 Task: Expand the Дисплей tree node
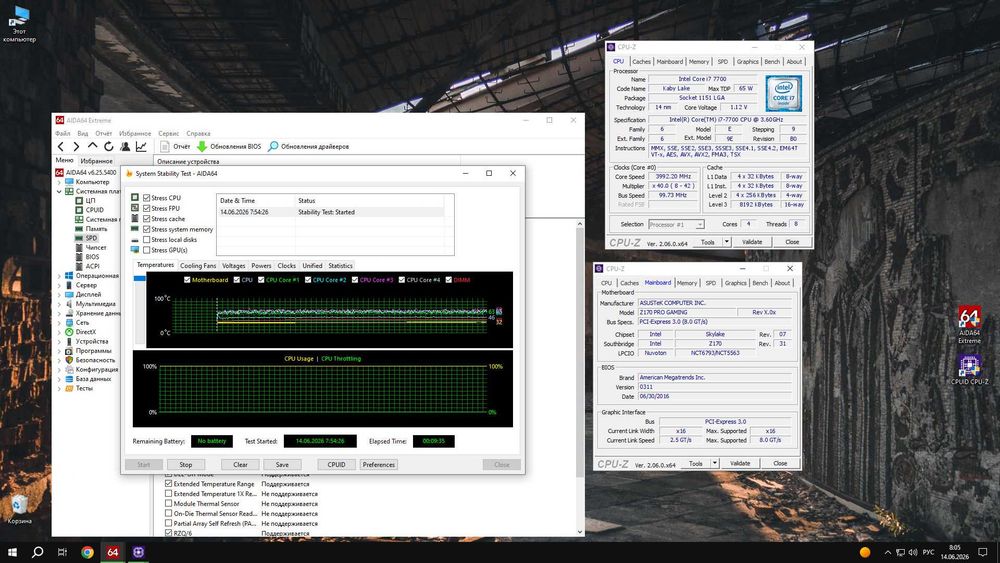59,295
